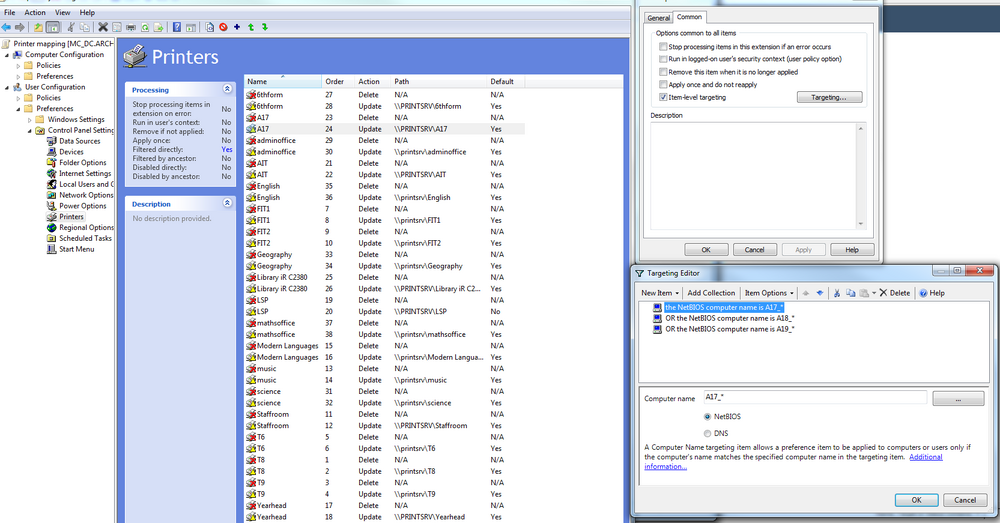Screen dimensions: 1000x523
Task: Click the computer icon for the A19_* targeting item
Action: (658, 329)
